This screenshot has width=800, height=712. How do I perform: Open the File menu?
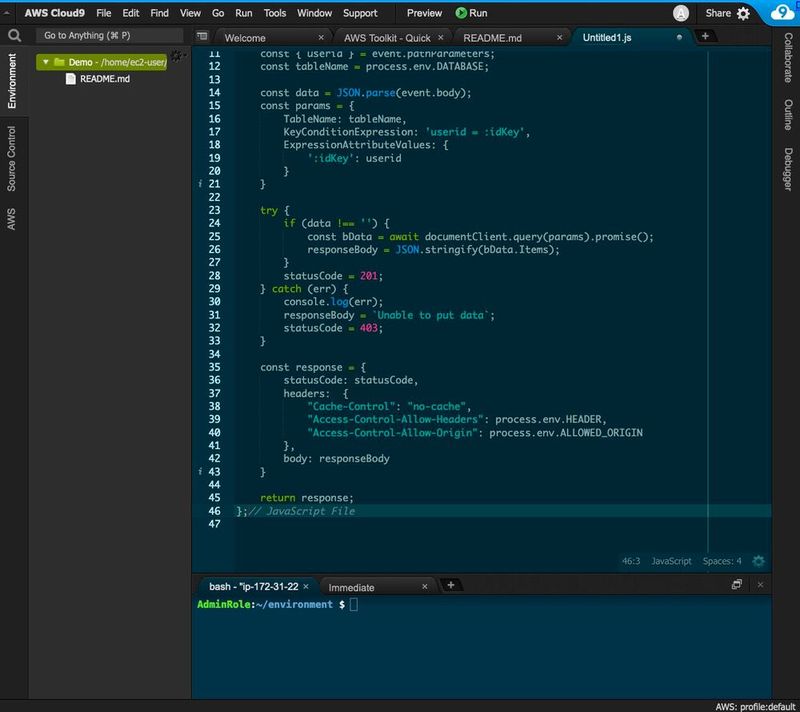(x=104, y=13)
